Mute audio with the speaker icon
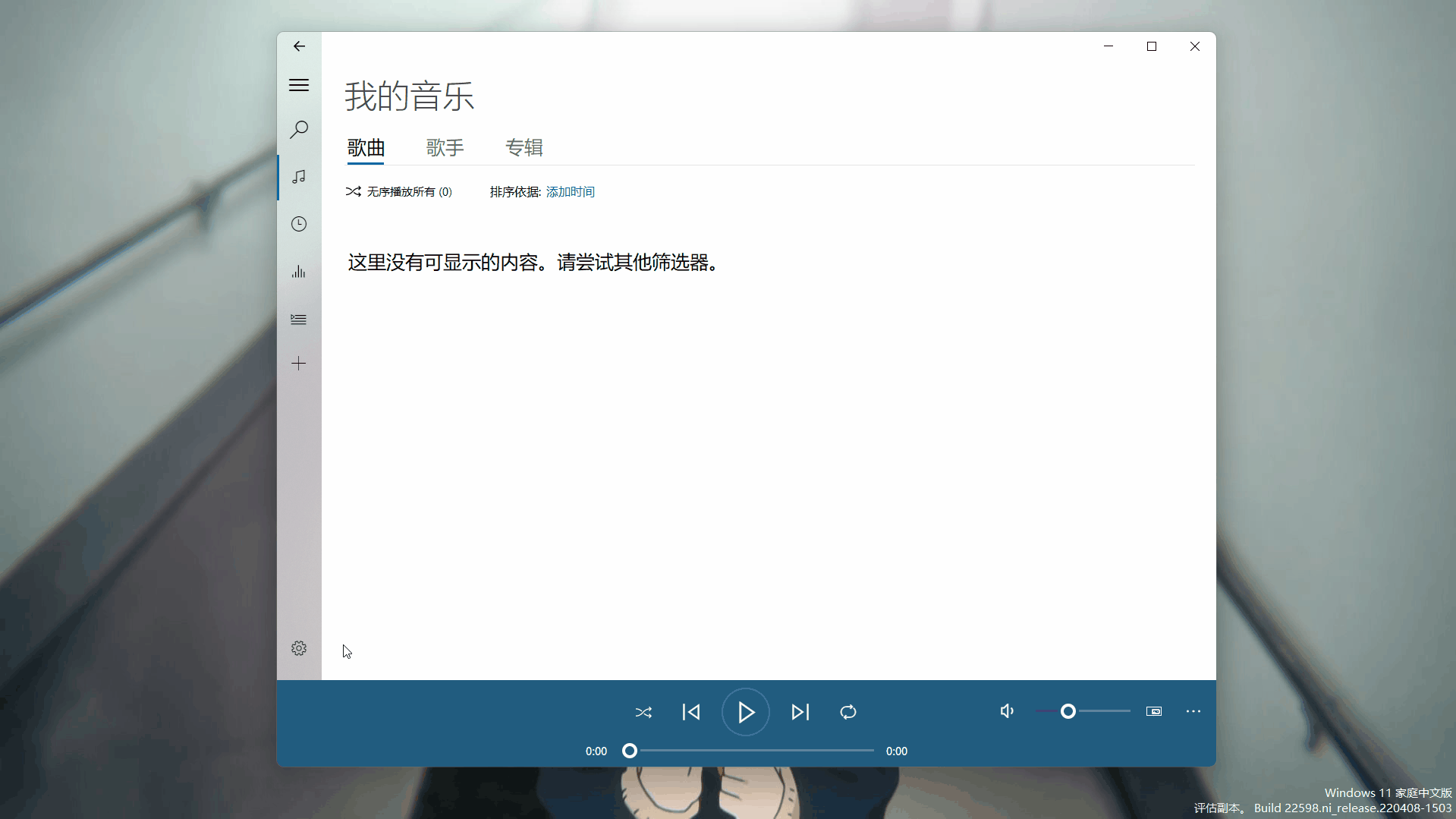1456x819 pixels. [x=1006, y=711]
